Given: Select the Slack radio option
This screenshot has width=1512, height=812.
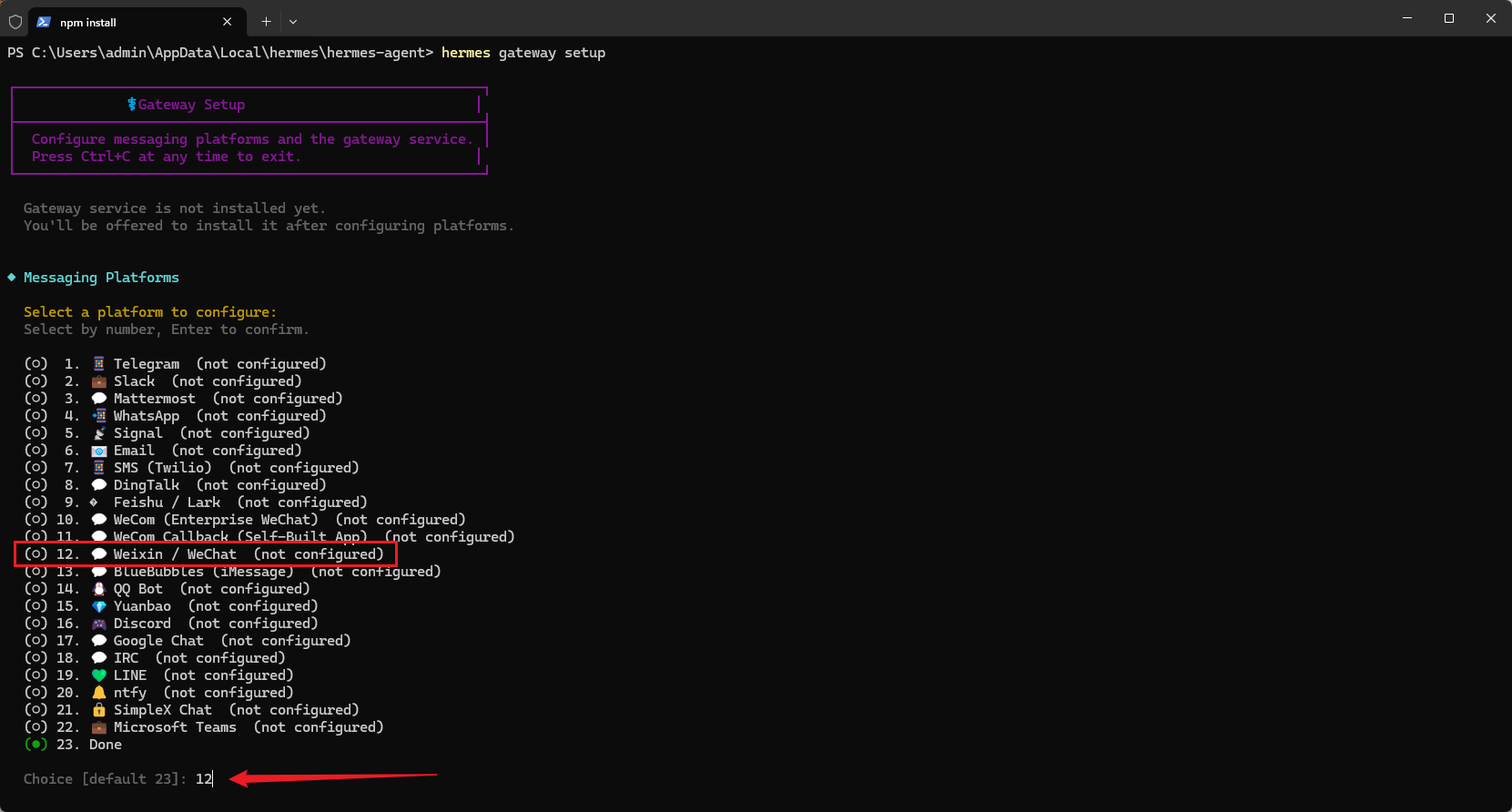Looking at the screenshot, I should [36, 381].
